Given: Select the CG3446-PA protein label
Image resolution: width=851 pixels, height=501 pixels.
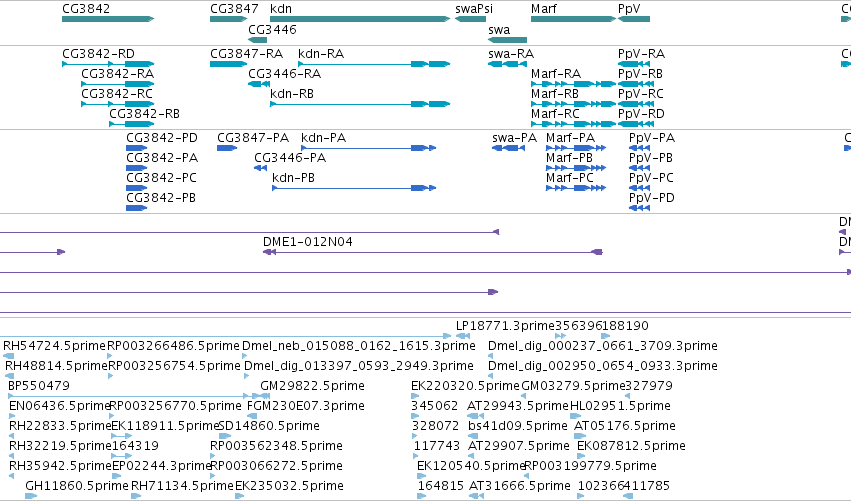Looking at the screenshot, I should 290,158.
